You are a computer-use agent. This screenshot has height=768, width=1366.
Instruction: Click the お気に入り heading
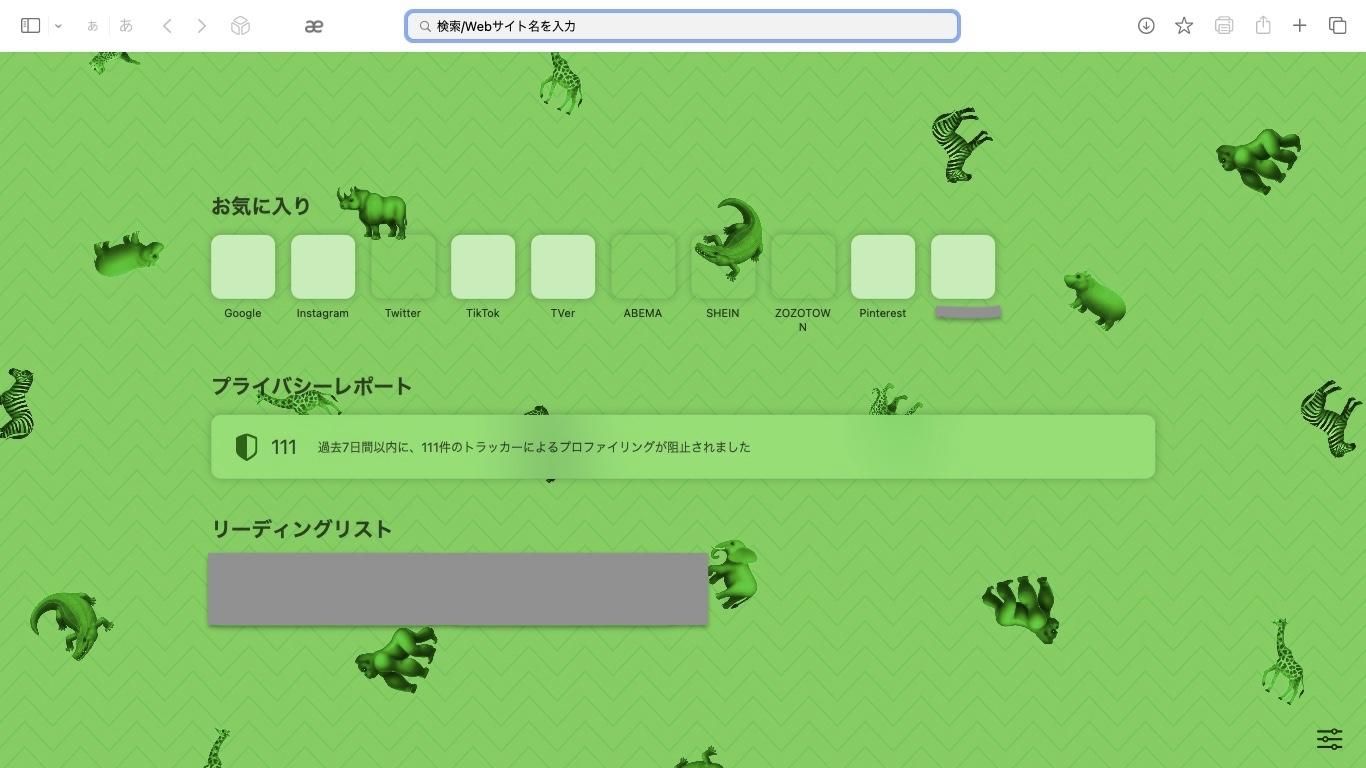coord(261,206)
